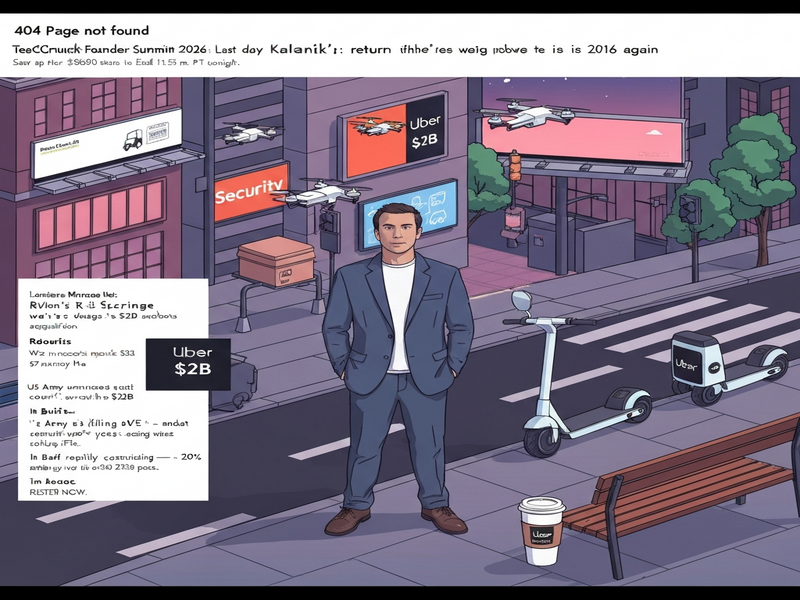The height and width of the screenshot is (600, 800).
Task: Click the card line ending with "20%"
Action: [x=115, y=457]
